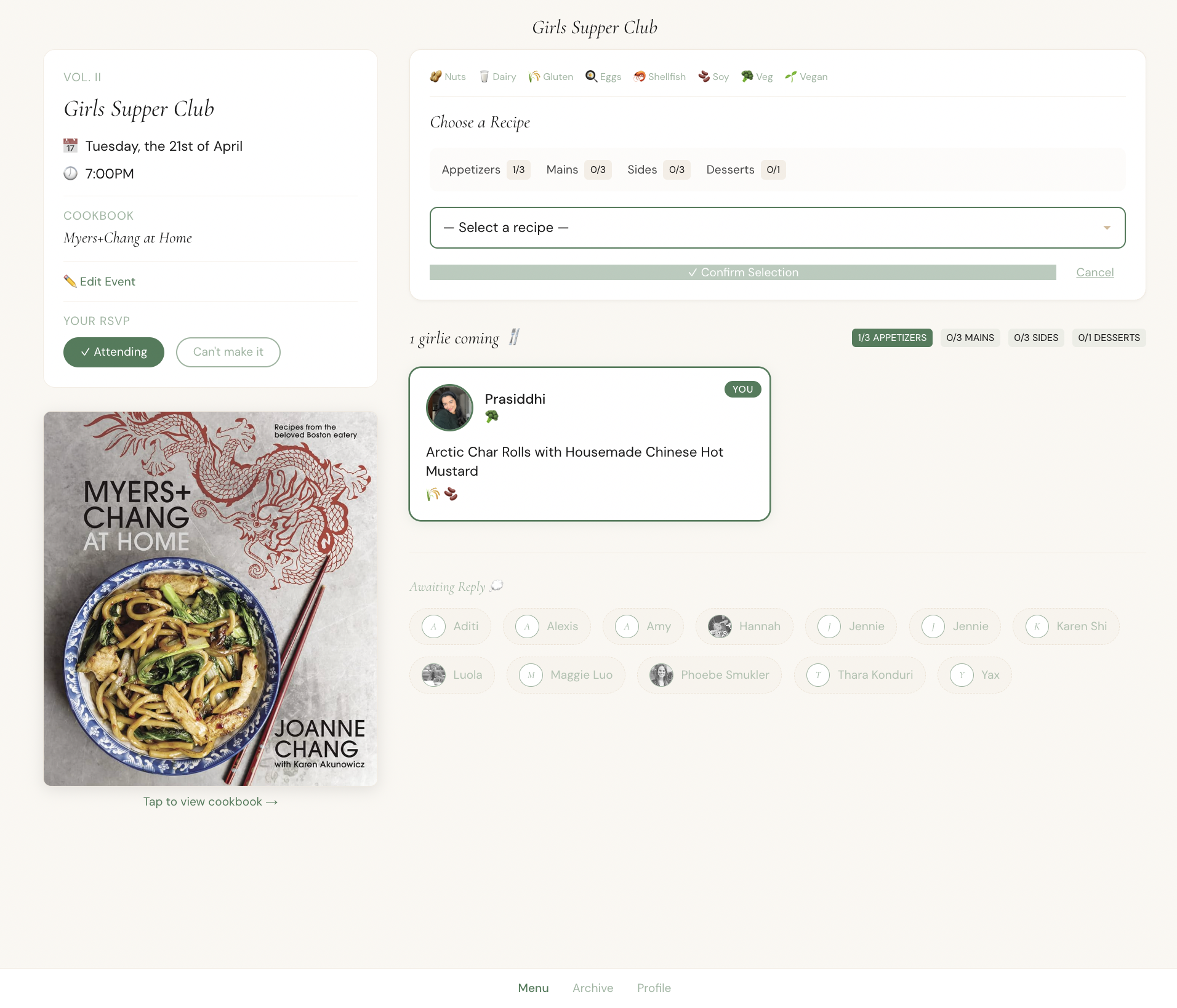Click the Myers+Chang cookbook cover
The width and height of the screenshot is (1177, 1008).
[x=210, y=598]
